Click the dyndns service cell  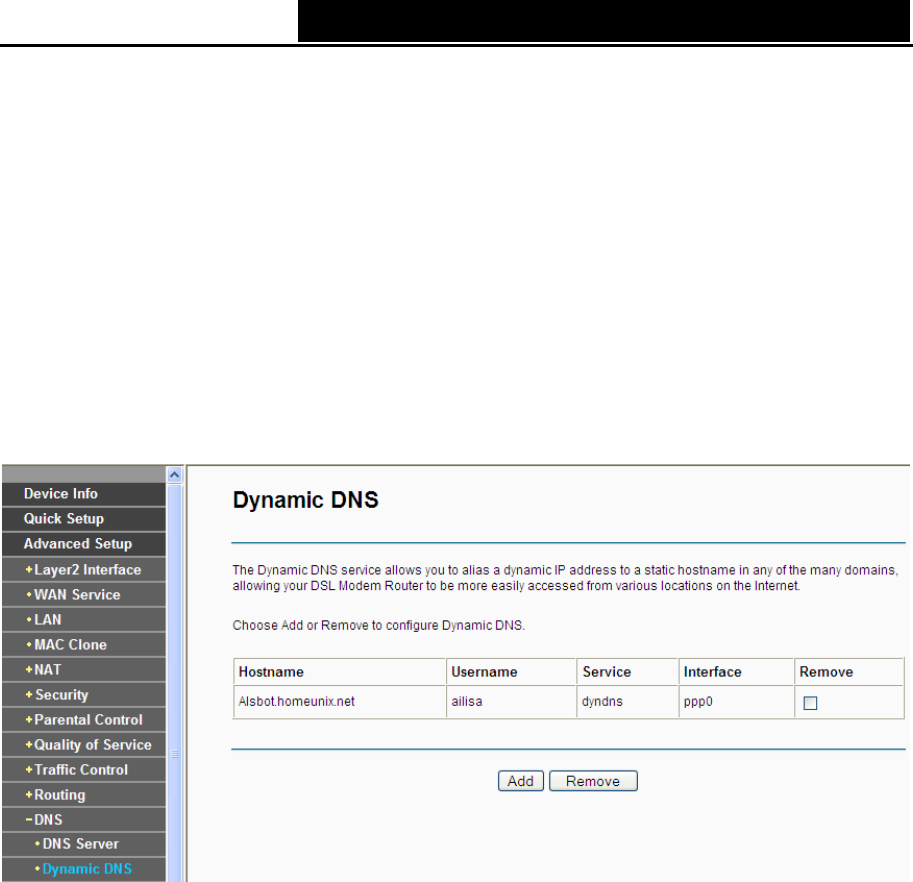[628, 702]
